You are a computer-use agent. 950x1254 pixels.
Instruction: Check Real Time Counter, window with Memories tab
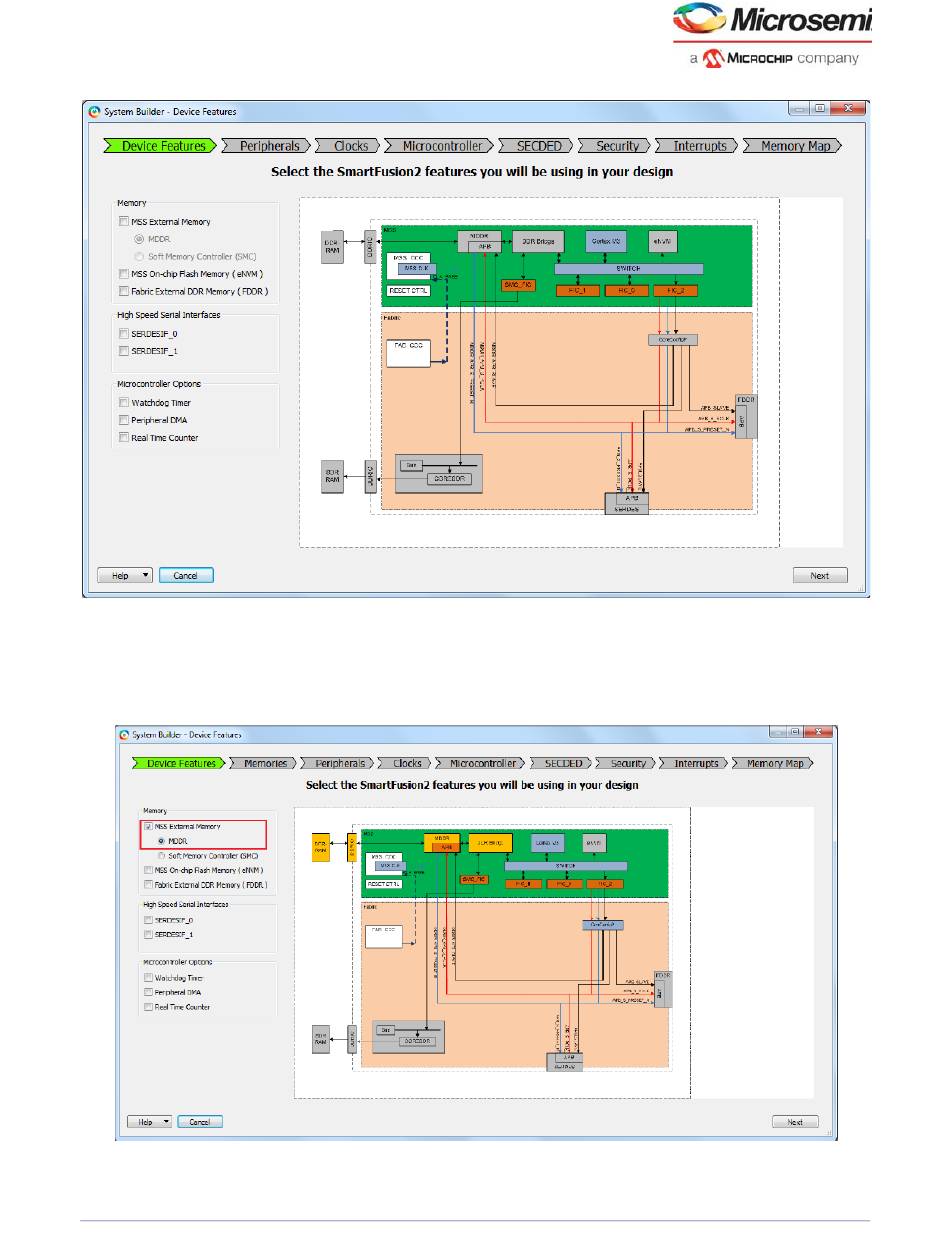(x=149, y=1007)
